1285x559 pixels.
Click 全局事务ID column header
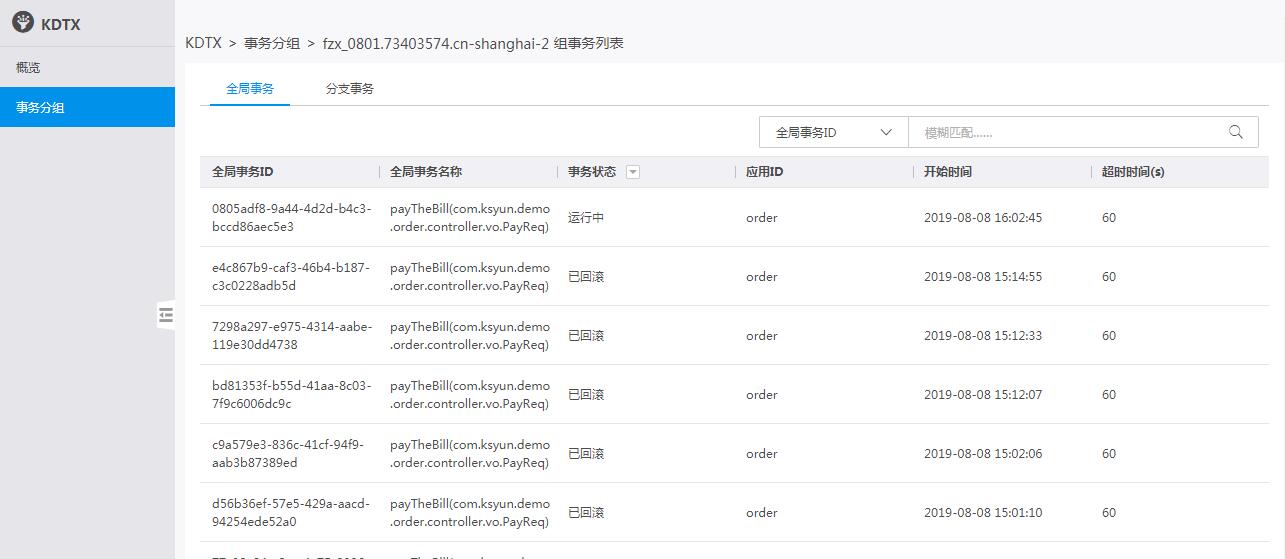coord(243,172)
